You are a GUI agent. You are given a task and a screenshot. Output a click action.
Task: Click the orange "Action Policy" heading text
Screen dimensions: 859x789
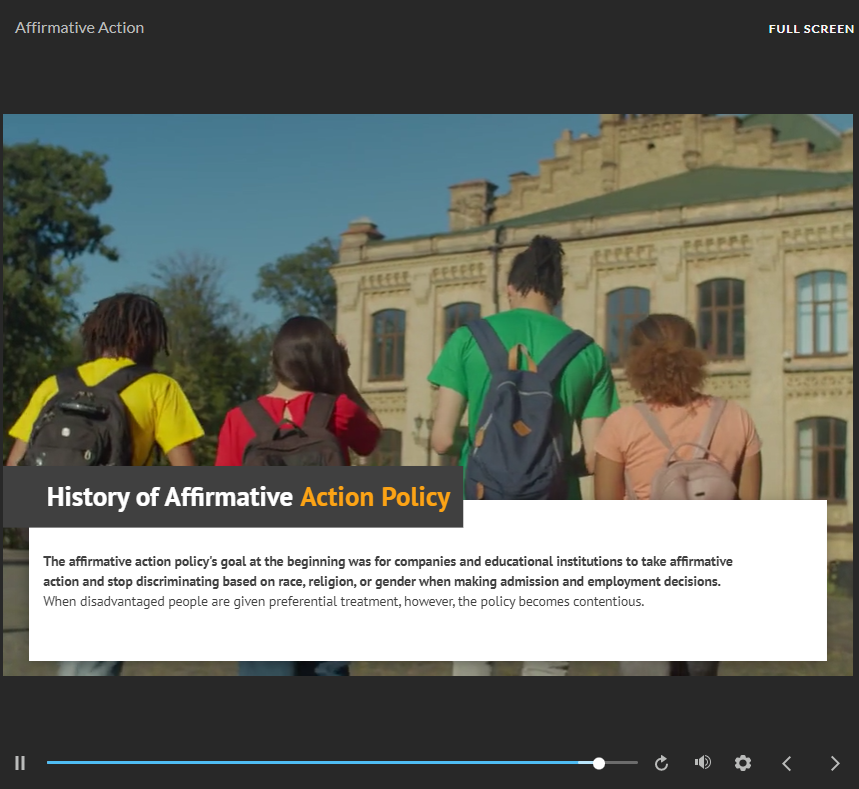click(375, 497)
